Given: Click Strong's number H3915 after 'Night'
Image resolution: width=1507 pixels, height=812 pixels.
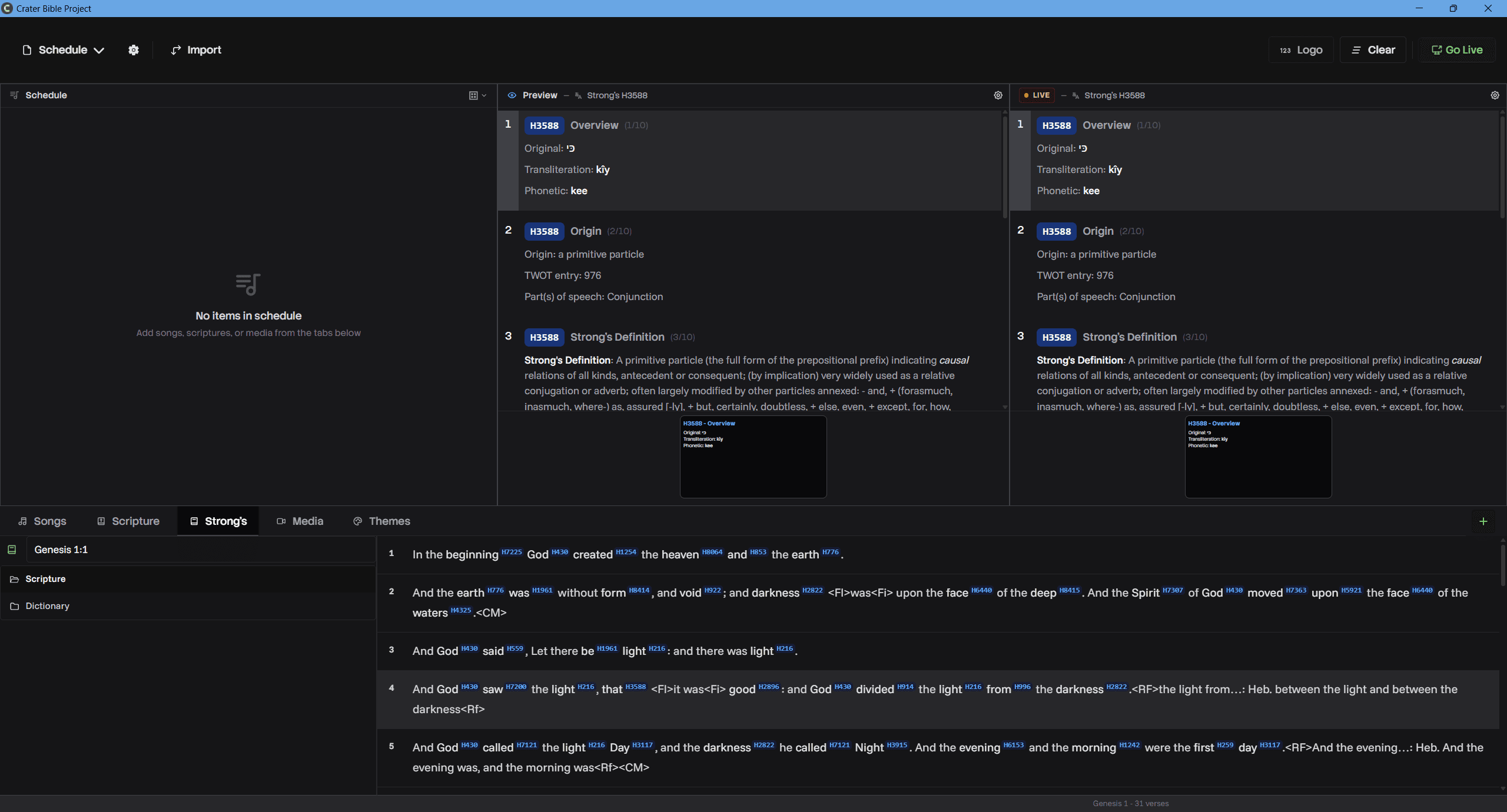Looking at the screenshot, I should 897,745.
